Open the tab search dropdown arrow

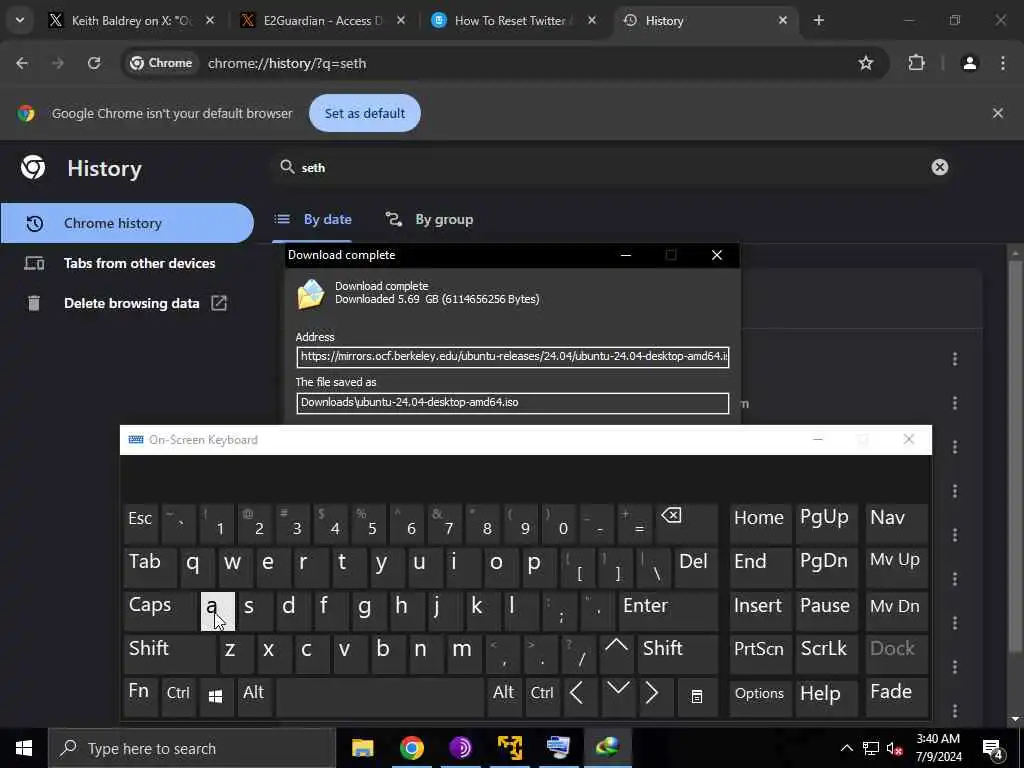tap(20, 20)
